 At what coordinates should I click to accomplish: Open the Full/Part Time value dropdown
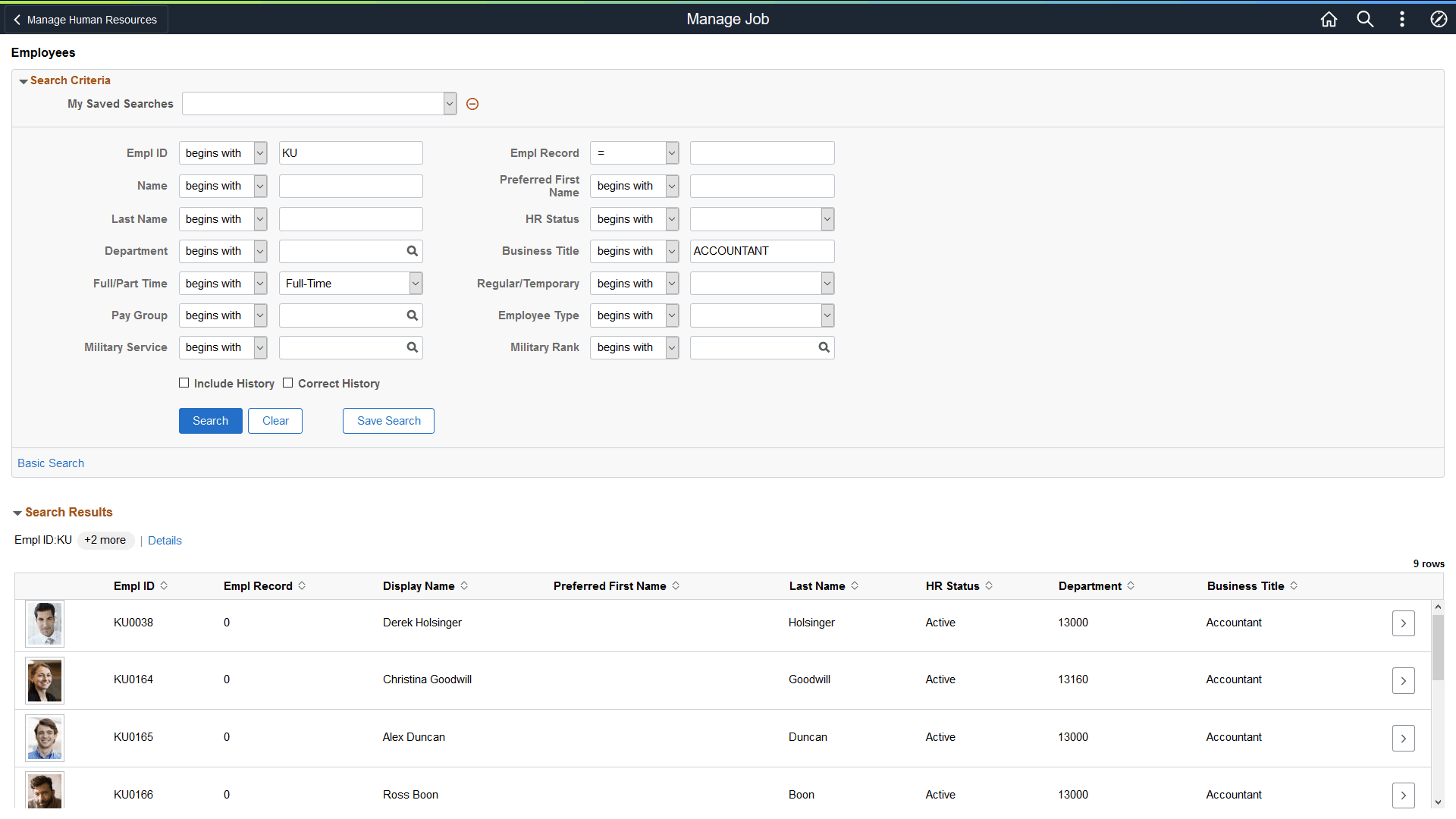tap(416, 283)
